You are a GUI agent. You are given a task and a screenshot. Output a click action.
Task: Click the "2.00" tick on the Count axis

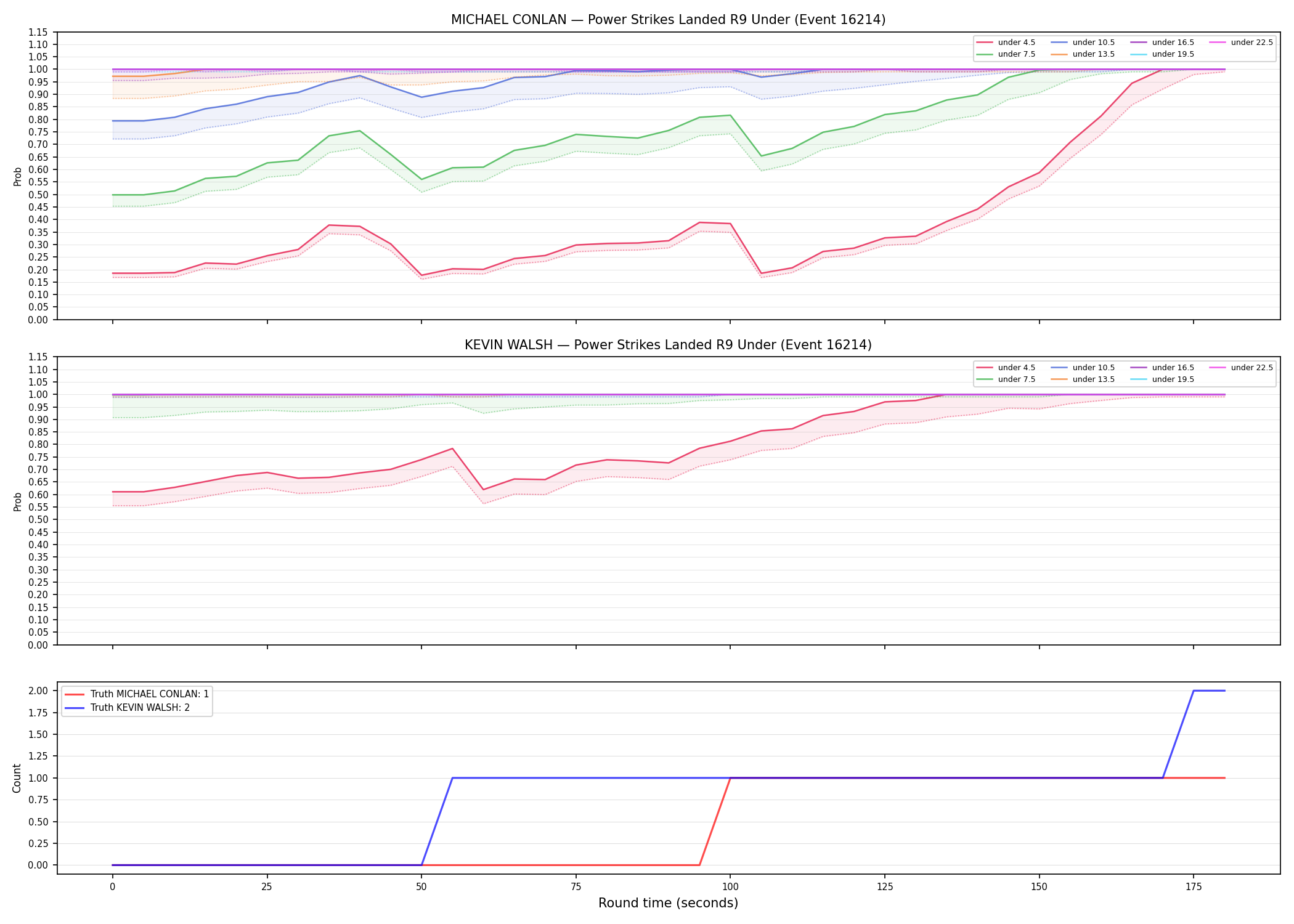tap(38, 691)
